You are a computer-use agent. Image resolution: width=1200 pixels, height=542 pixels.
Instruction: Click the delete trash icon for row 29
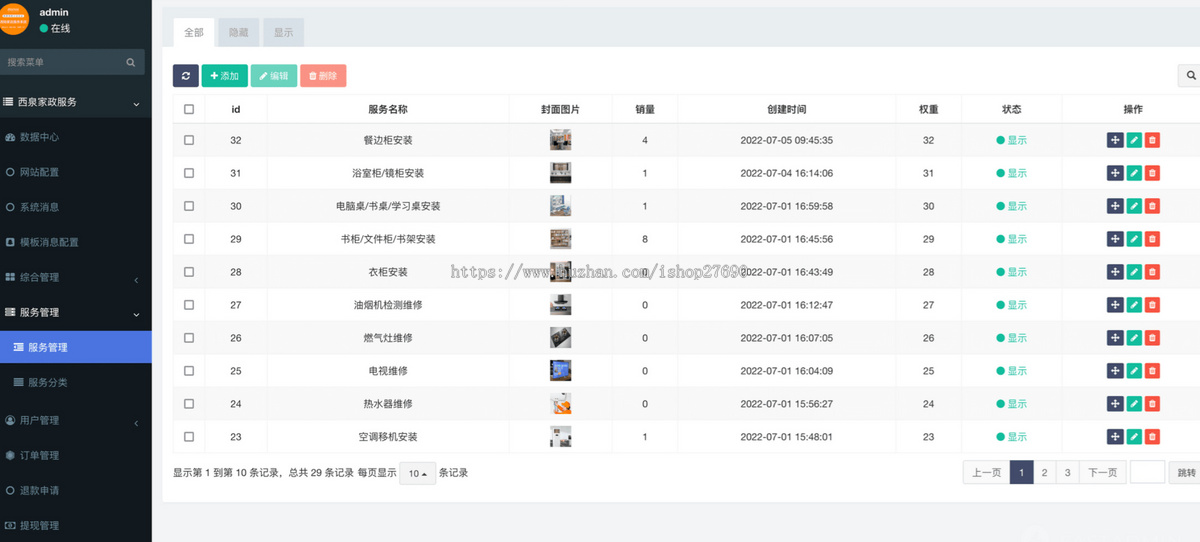[x=1152, y=239]
